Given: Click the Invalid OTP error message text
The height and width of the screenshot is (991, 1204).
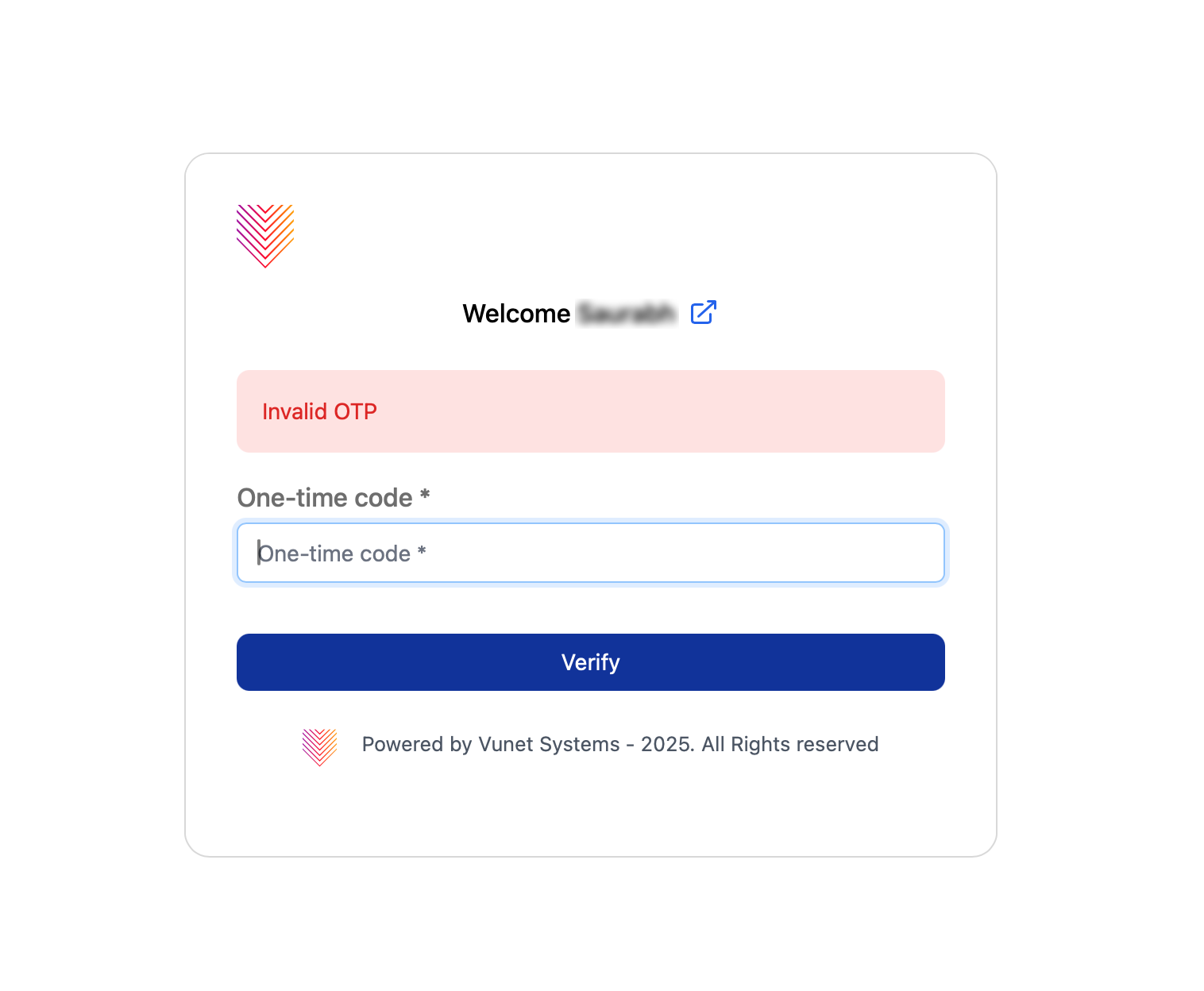Looking at the screenshot, I should point(319,411).
